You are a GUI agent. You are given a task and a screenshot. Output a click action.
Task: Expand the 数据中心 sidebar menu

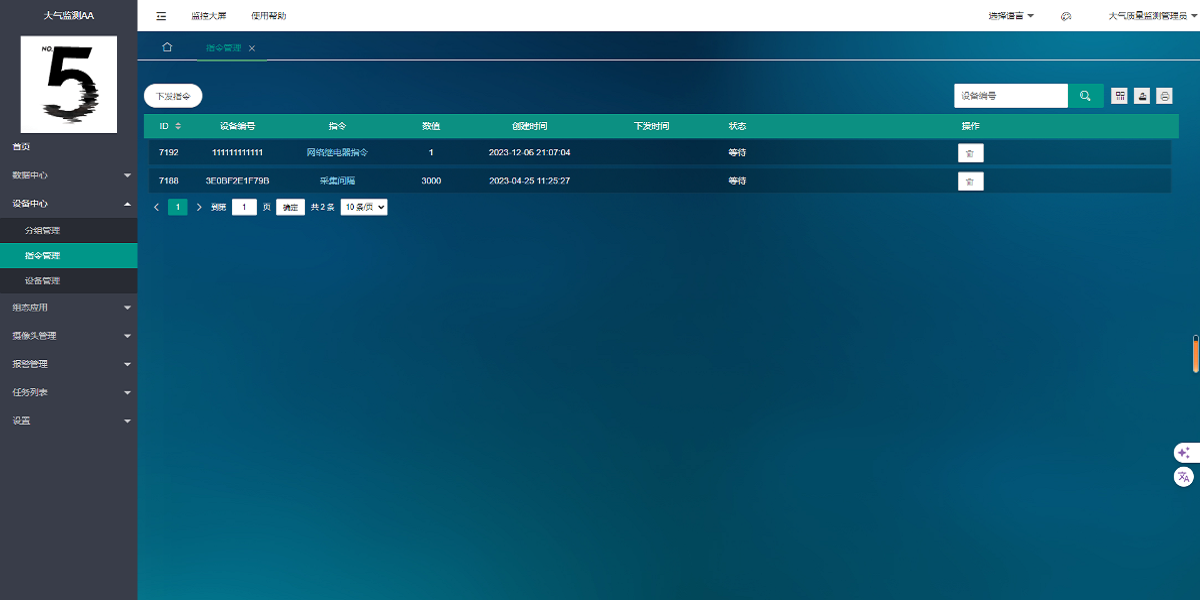[x=68, y=175]
